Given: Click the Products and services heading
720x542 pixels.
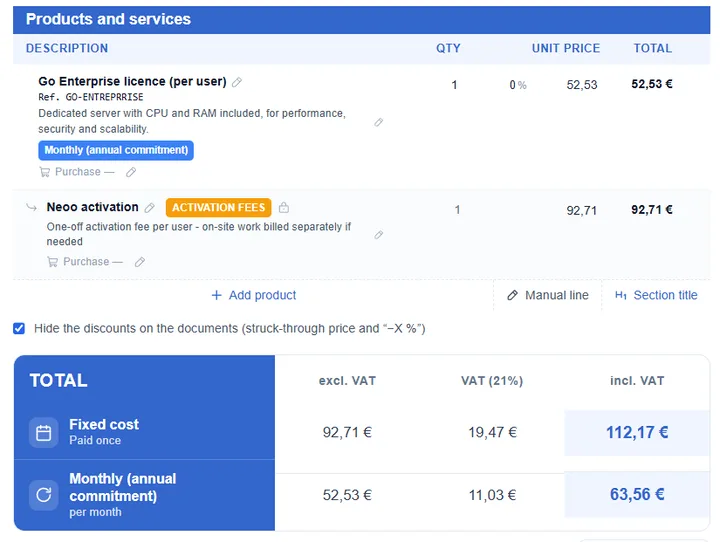Looking at the screenshot, I should tap(108, 19).
